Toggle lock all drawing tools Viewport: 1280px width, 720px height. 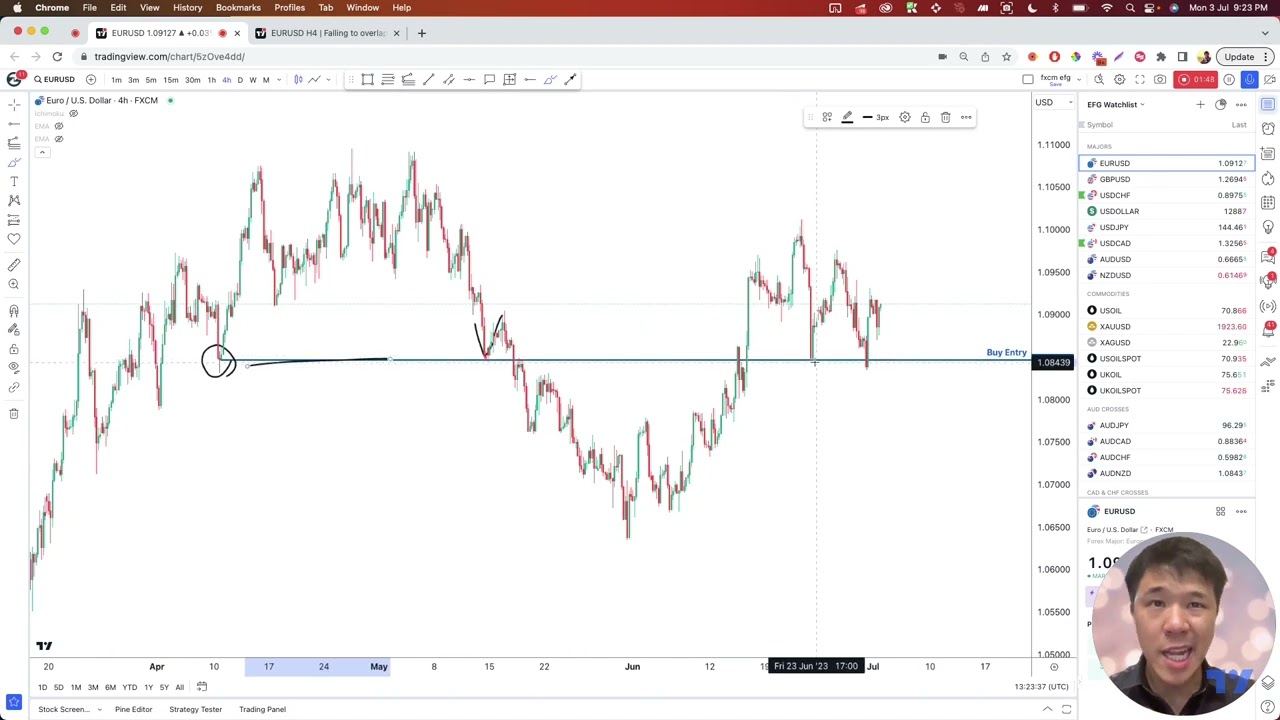coord(14,349)
